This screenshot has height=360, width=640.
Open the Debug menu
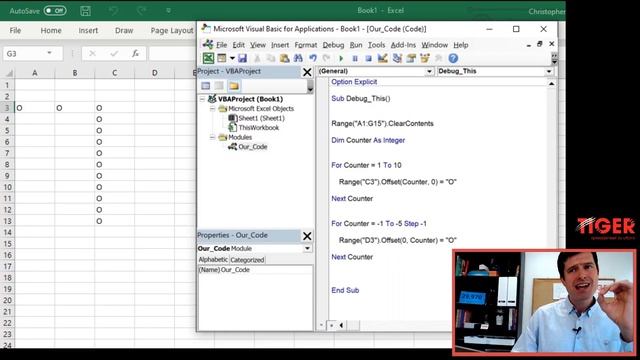[x=333, y=45]
